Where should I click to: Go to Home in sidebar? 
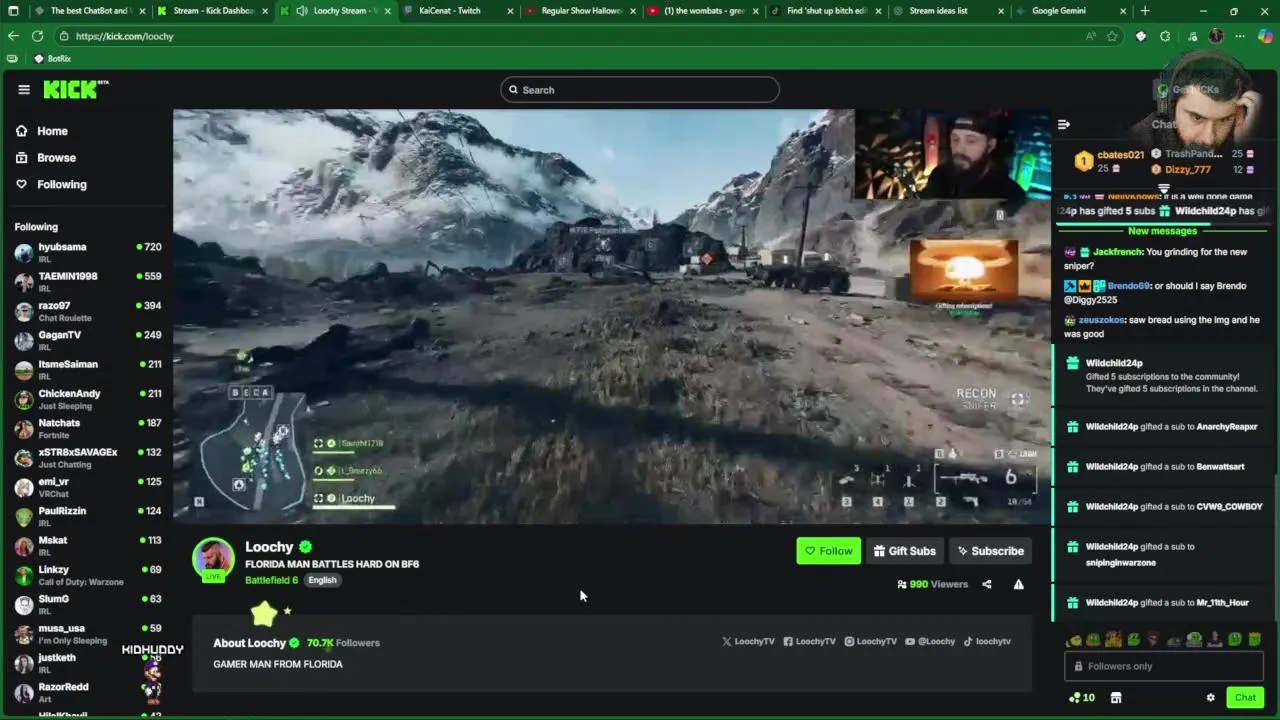tap(52, 131)
